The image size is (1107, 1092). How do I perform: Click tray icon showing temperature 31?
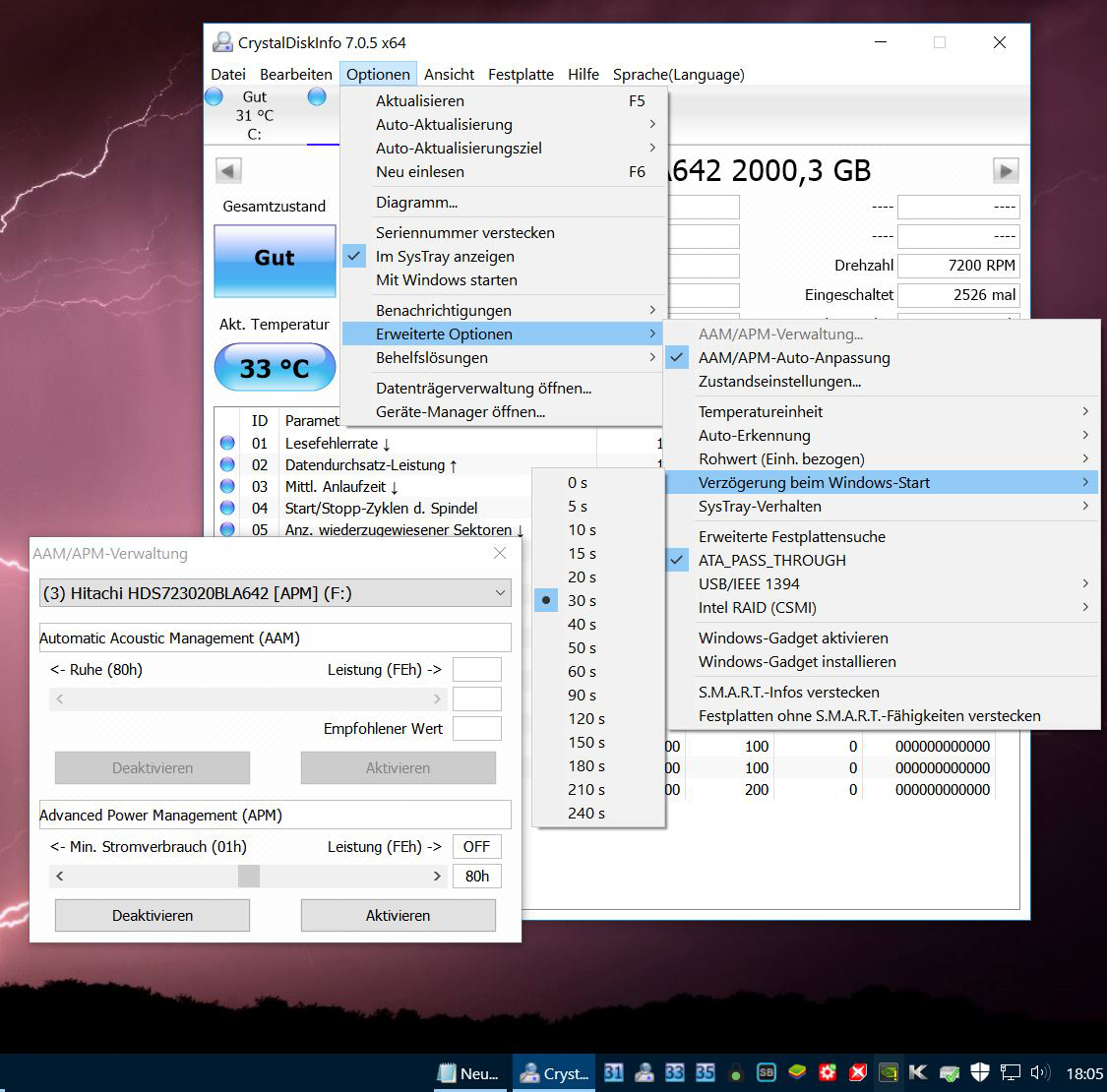tap(613, 1073)
